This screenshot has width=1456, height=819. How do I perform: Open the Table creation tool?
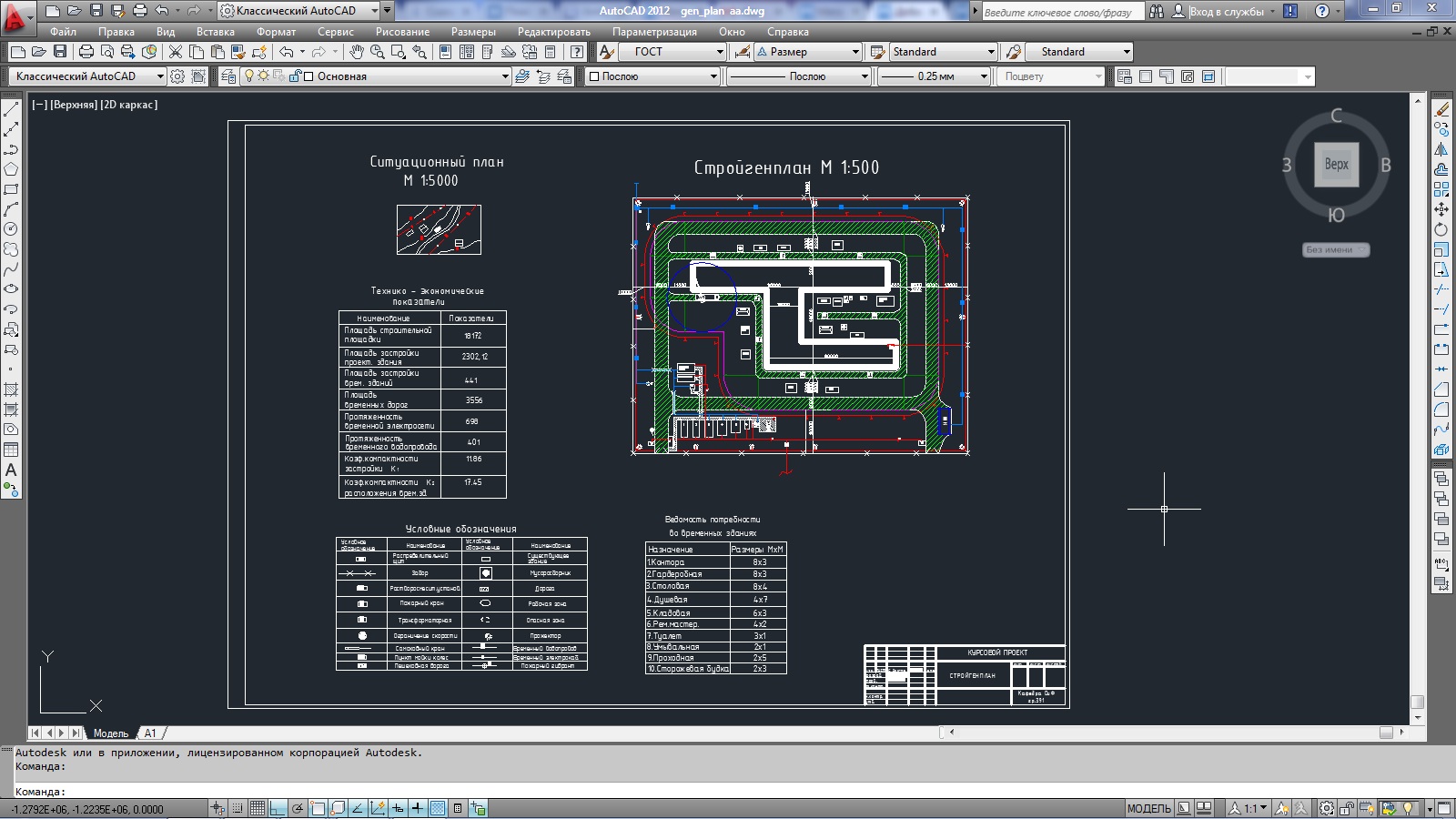(11, 450)
